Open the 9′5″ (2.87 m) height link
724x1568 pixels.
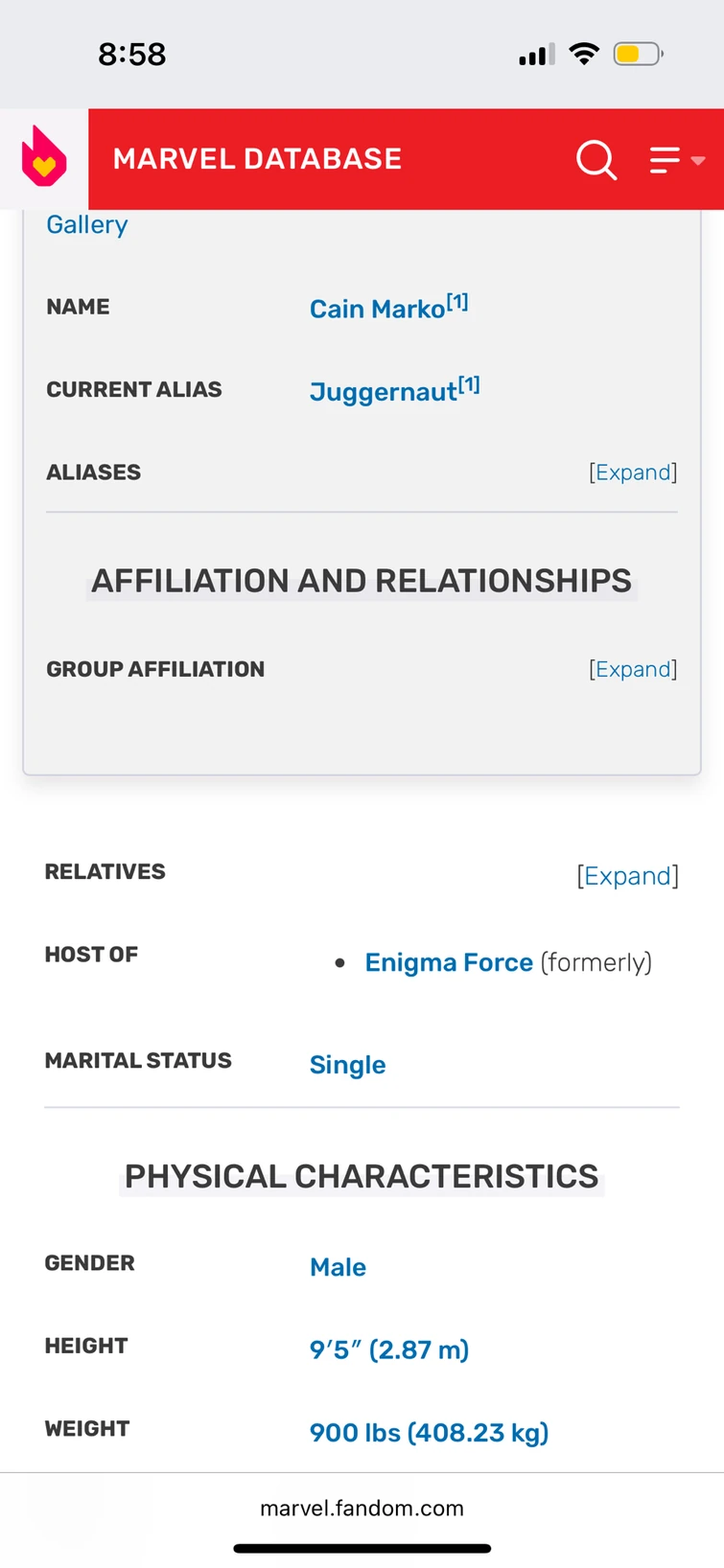(389, 1349)
